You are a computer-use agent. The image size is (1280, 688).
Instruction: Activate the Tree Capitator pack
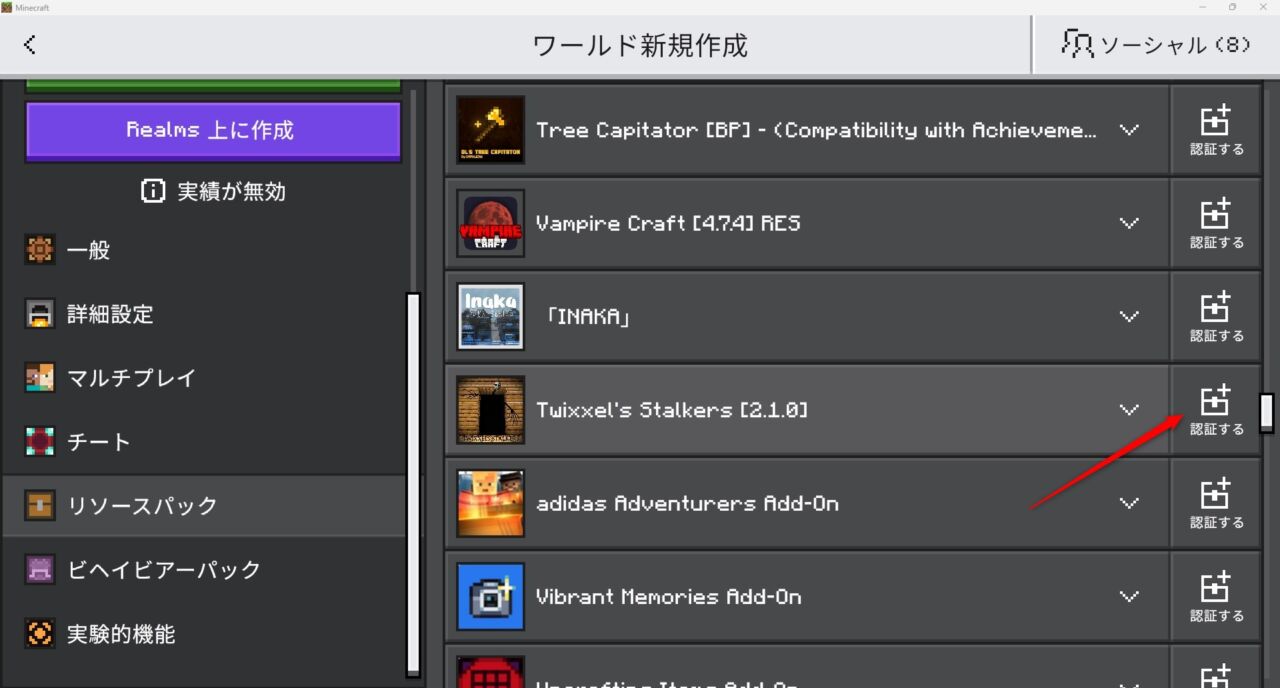[x=1216, y=130]
